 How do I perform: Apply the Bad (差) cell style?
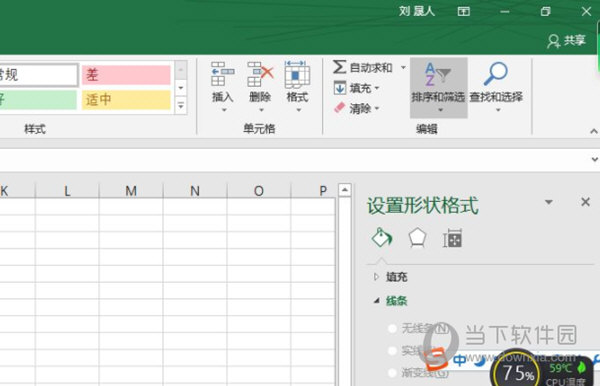[126, 75]
